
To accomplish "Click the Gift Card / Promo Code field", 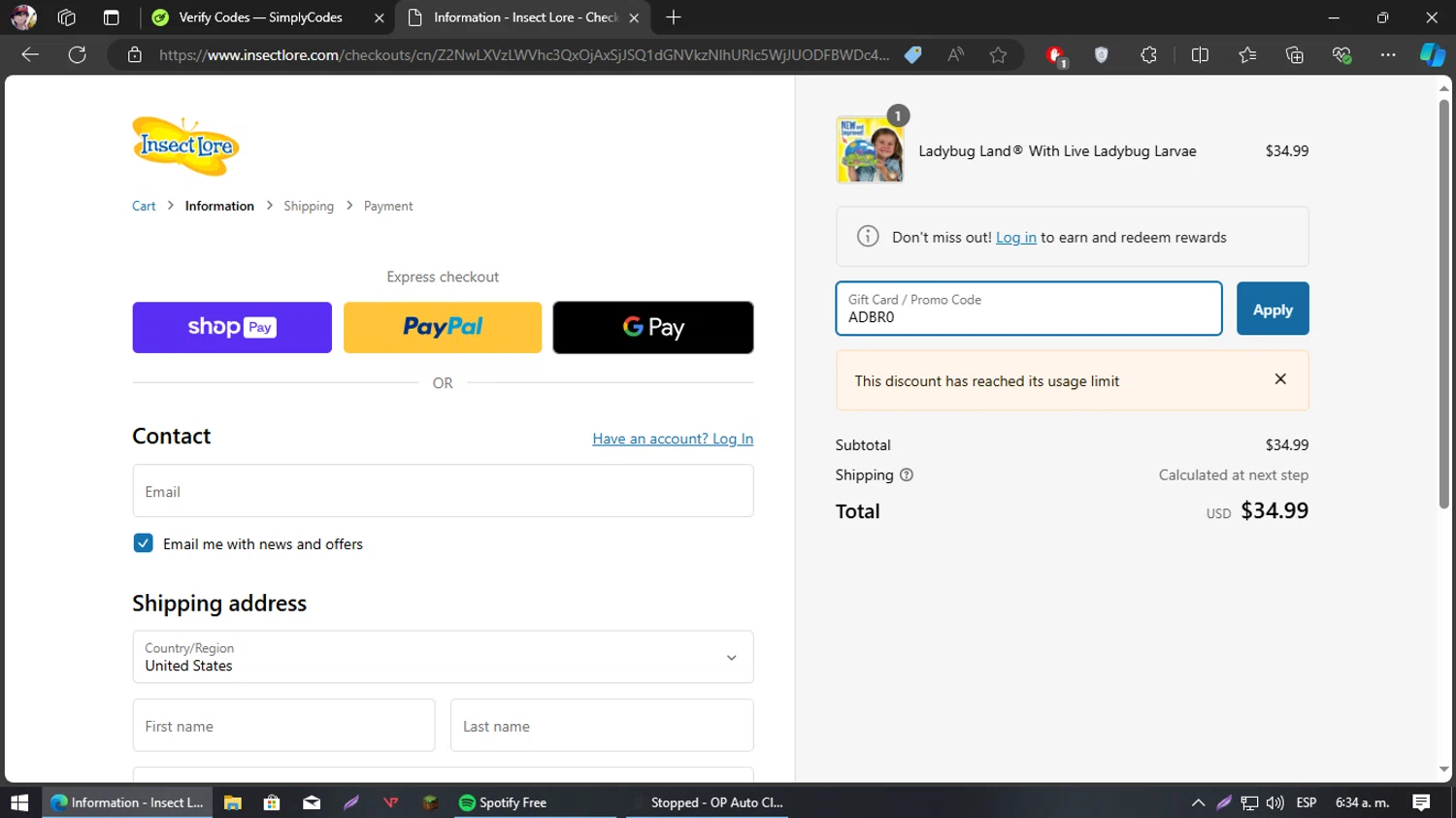I will pos(1029,309).
